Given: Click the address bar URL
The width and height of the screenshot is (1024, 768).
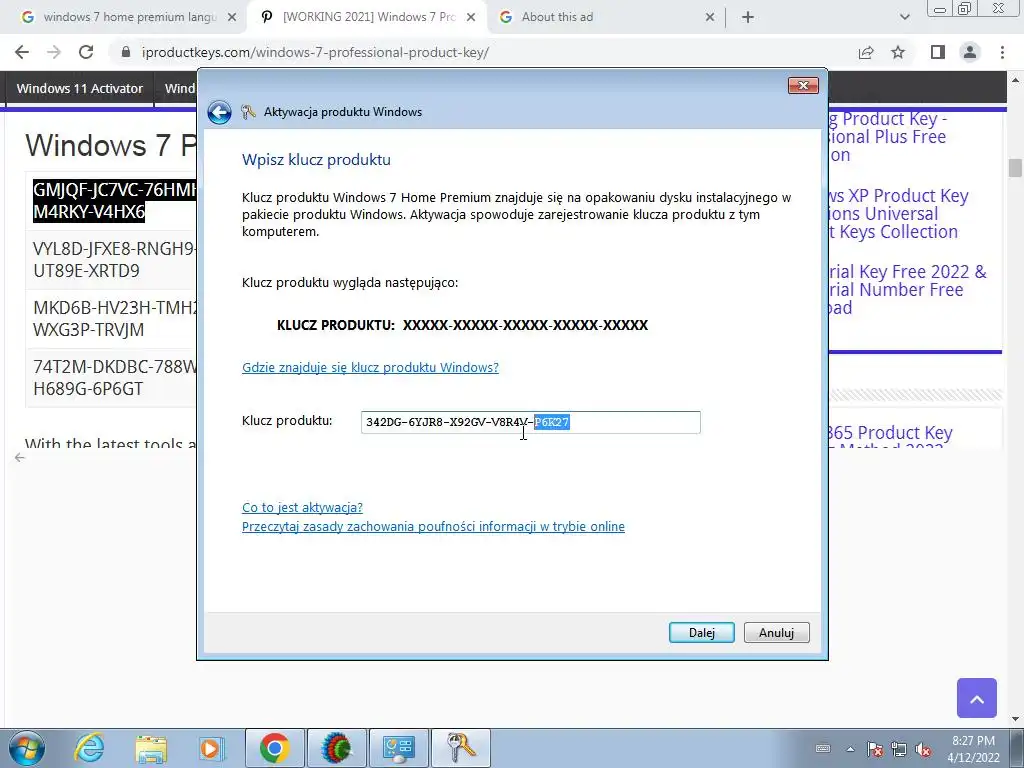Looking at the screenshot, I should [x=315, y=52].
